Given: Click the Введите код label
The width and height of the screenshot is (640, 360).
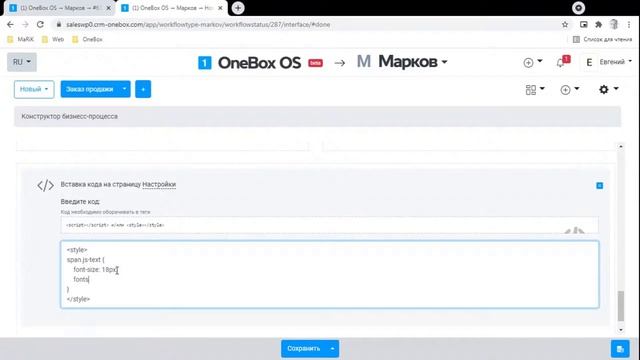Looking at the screenshot, I should (80, 202).
